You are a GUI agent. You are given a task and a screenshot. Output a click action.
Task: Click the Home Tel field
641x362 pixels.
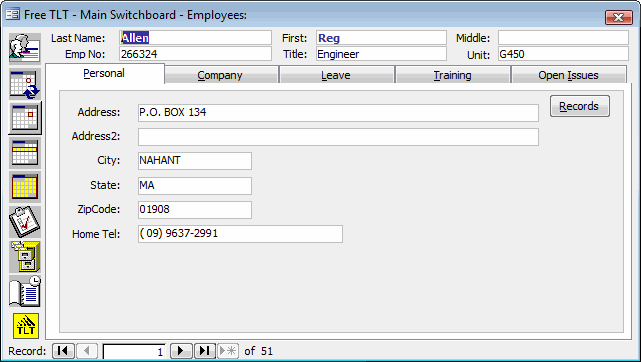pyautogui.click(x=240, y=234)
